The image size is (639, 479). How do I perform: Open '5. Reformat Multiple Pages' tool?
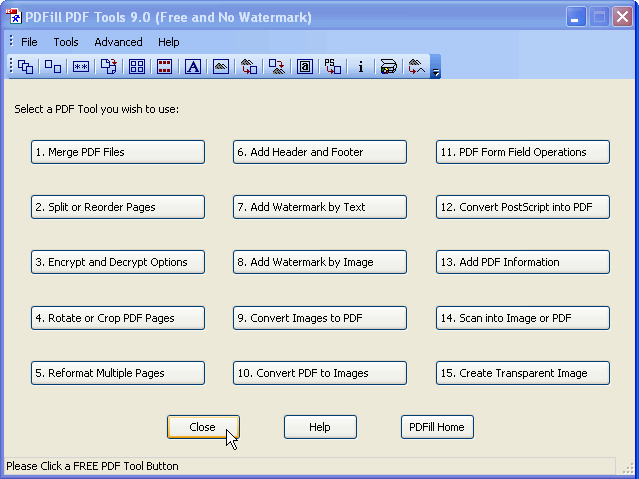[118, 373]
